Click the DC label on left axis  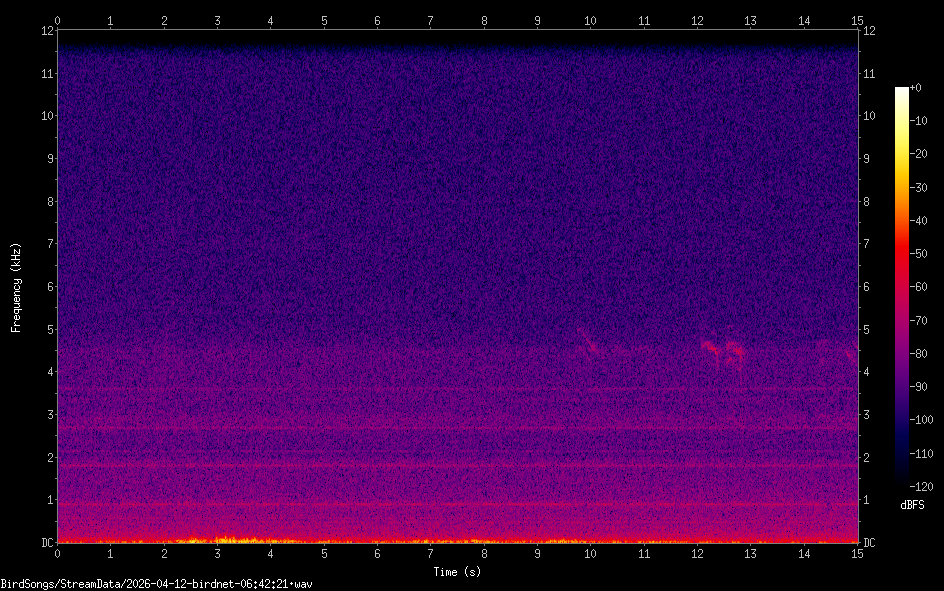coord(46,543)
